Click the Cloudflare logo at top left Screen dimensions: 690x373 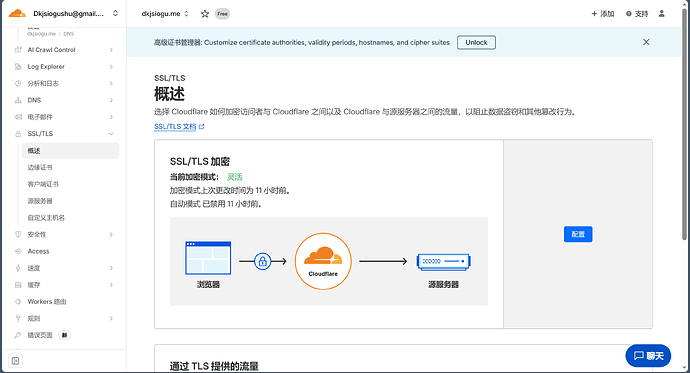[17, 14]
